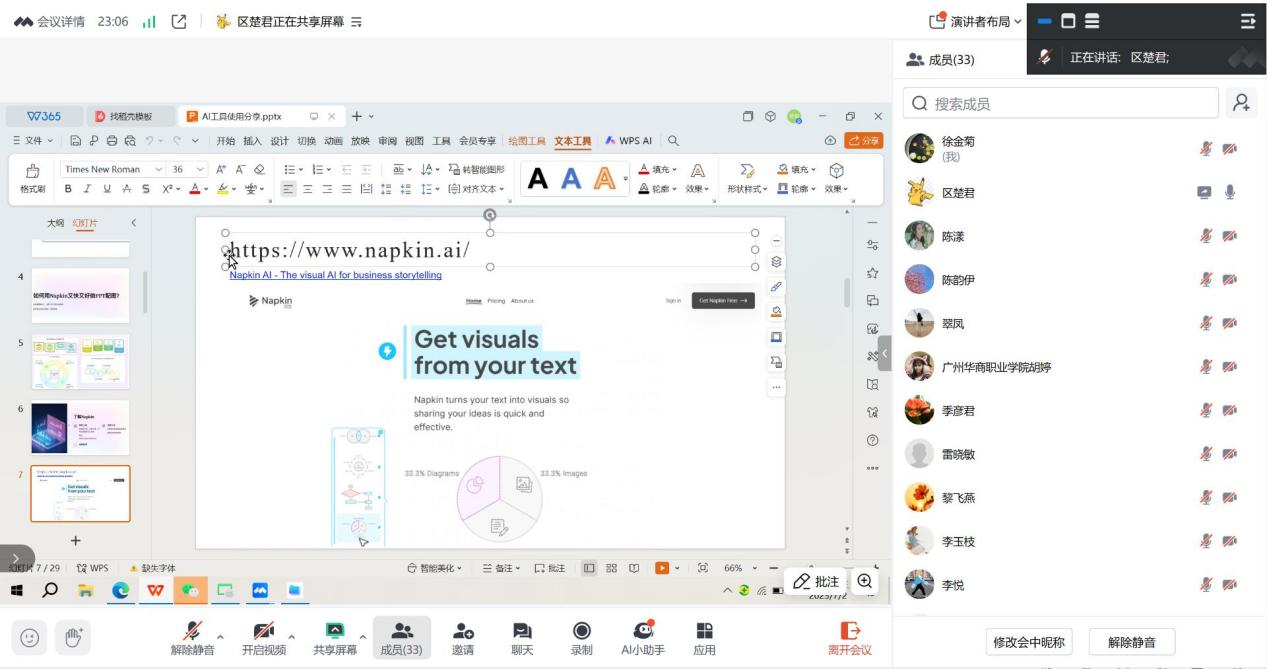Toggle bold formatting in WPS ribbon
Viewport: 1267px width, 669px height.
pos(68,189)
